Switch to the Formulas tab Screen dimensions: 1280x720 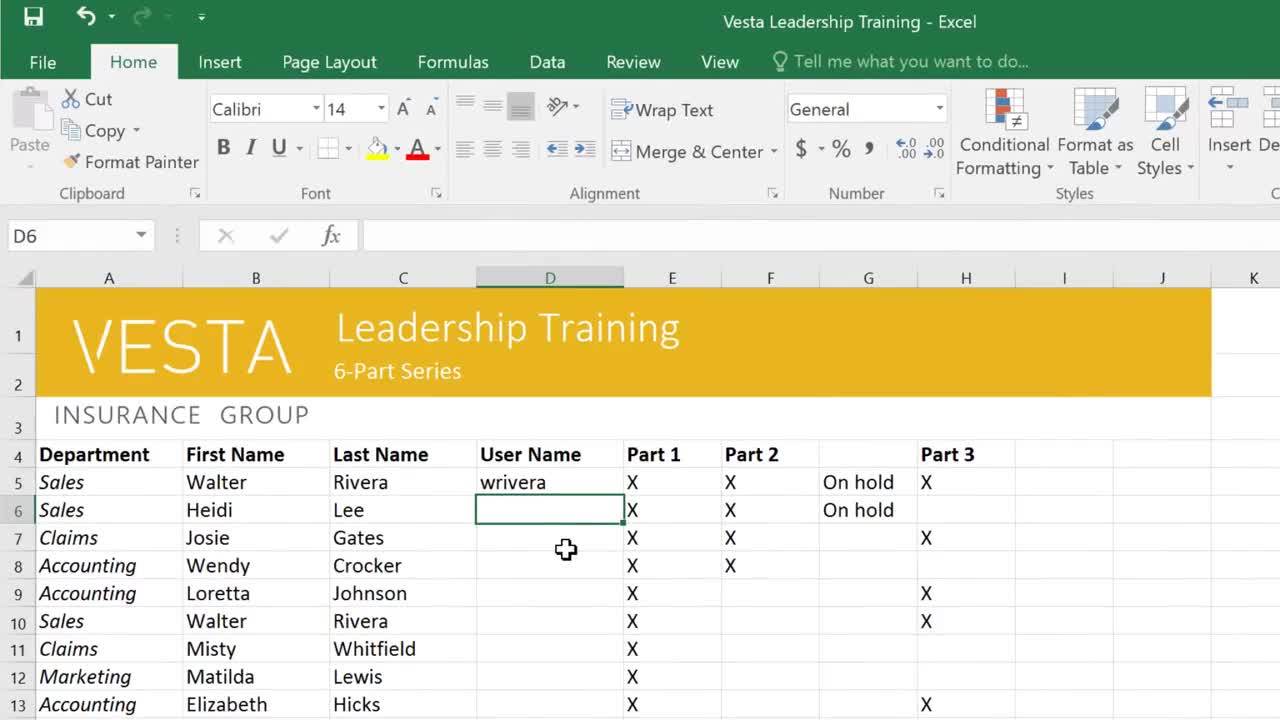(453, 62)
